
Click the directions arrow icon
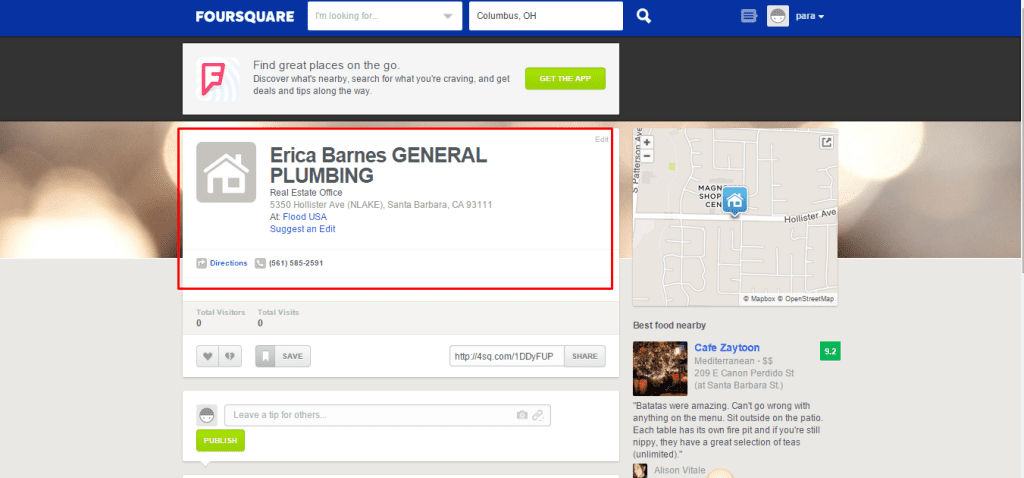[x=201, y=263]
